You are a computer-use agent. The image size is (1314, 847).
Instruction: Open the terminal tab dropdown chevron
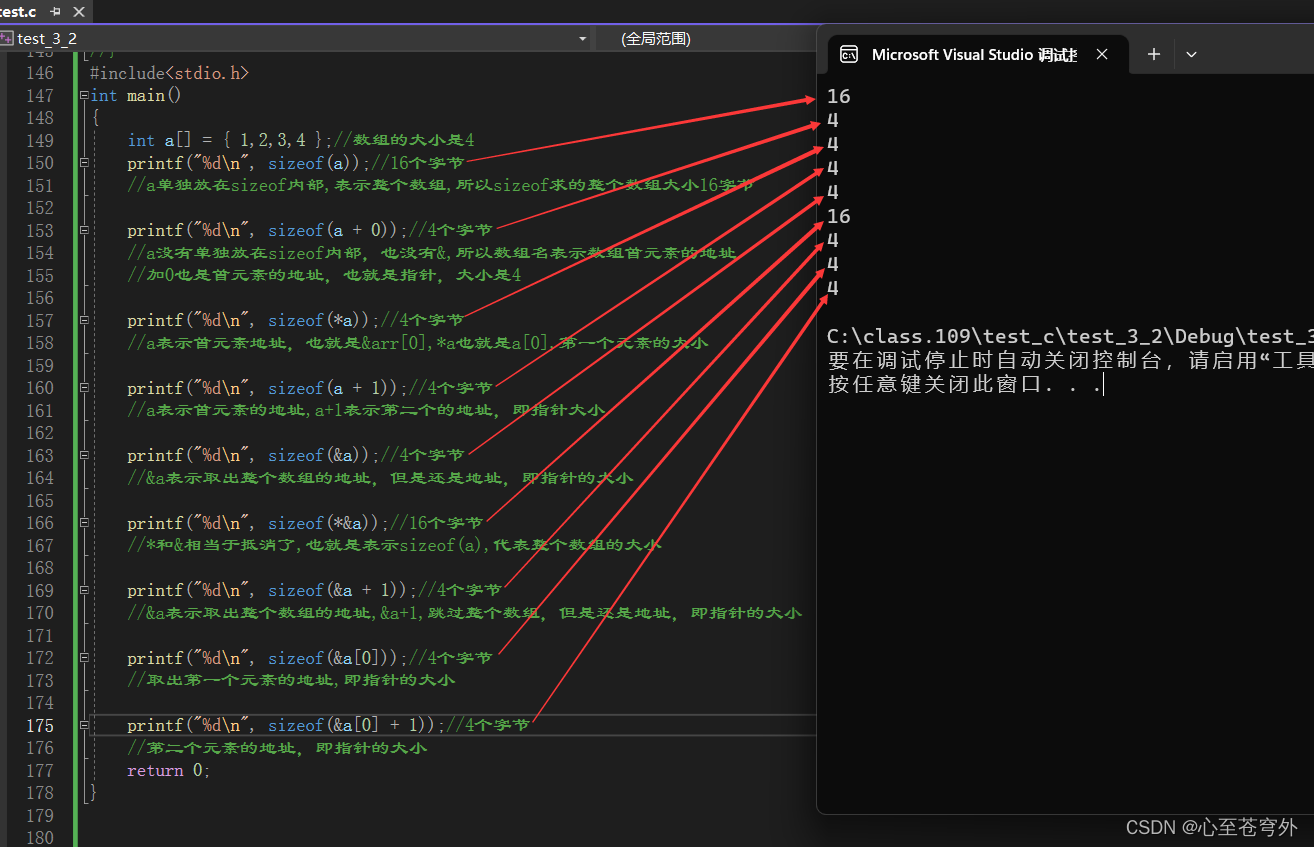(1191, 54)
